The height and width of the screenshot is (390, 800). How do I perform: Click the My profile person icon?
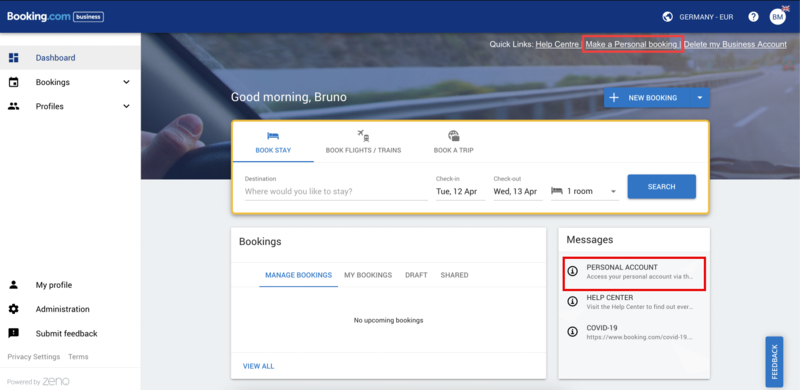14,285
